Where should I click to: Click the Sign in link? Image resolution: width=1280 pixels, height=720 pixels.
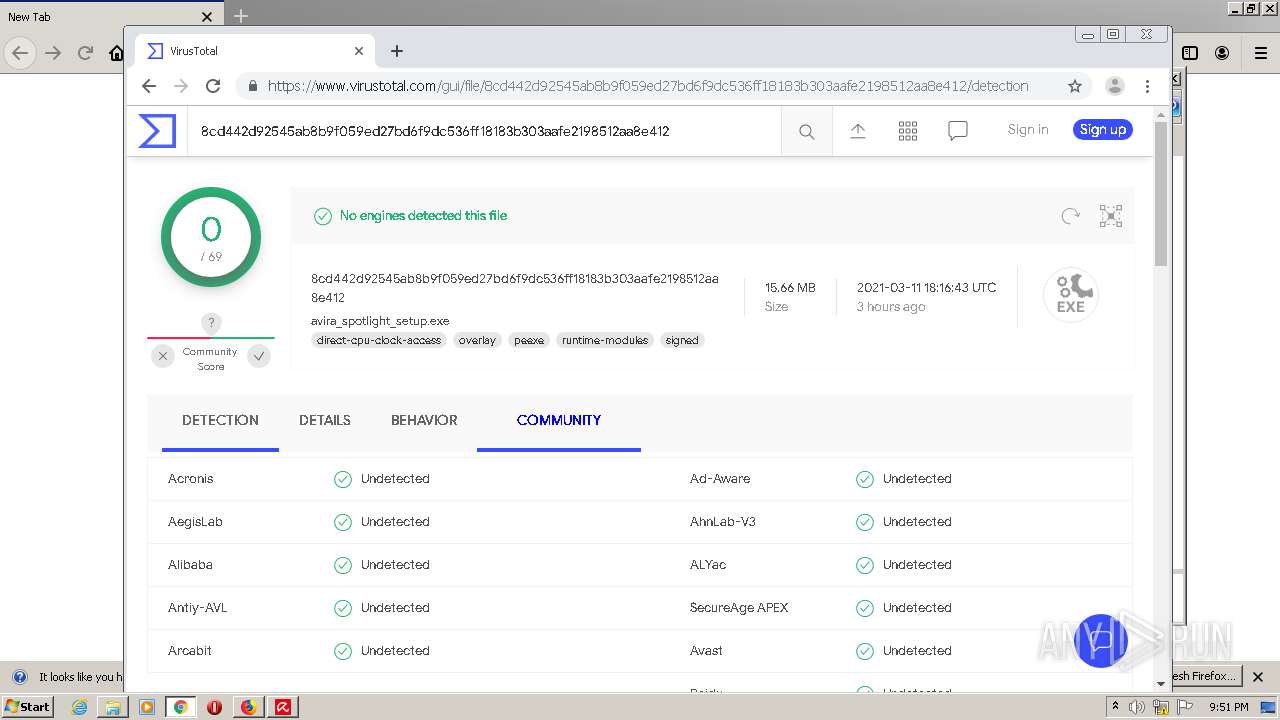tap(1028, 129)
